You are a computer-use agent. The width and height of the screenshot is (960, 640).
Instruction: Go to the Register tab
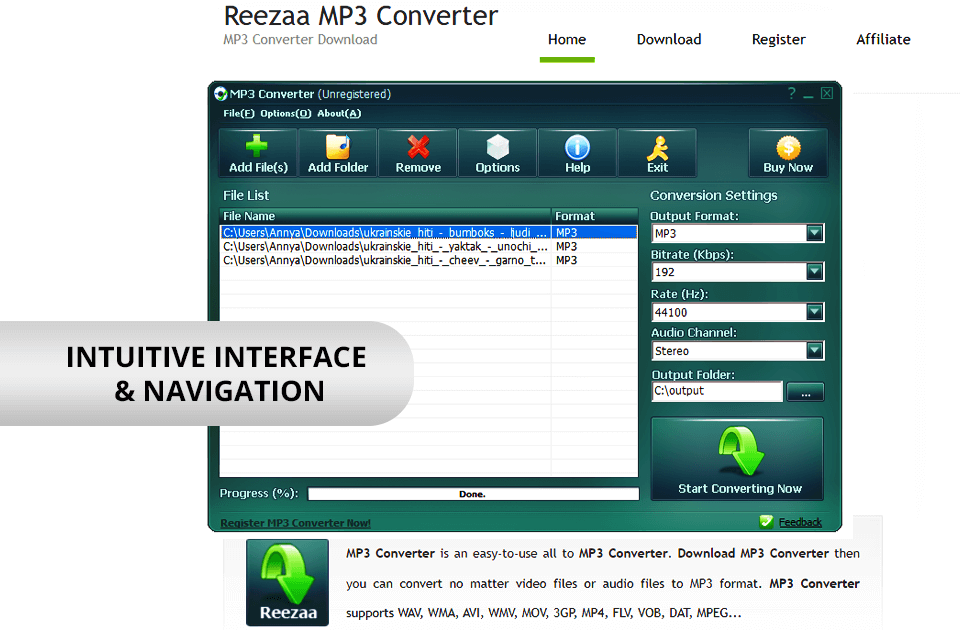click(779, 39)
